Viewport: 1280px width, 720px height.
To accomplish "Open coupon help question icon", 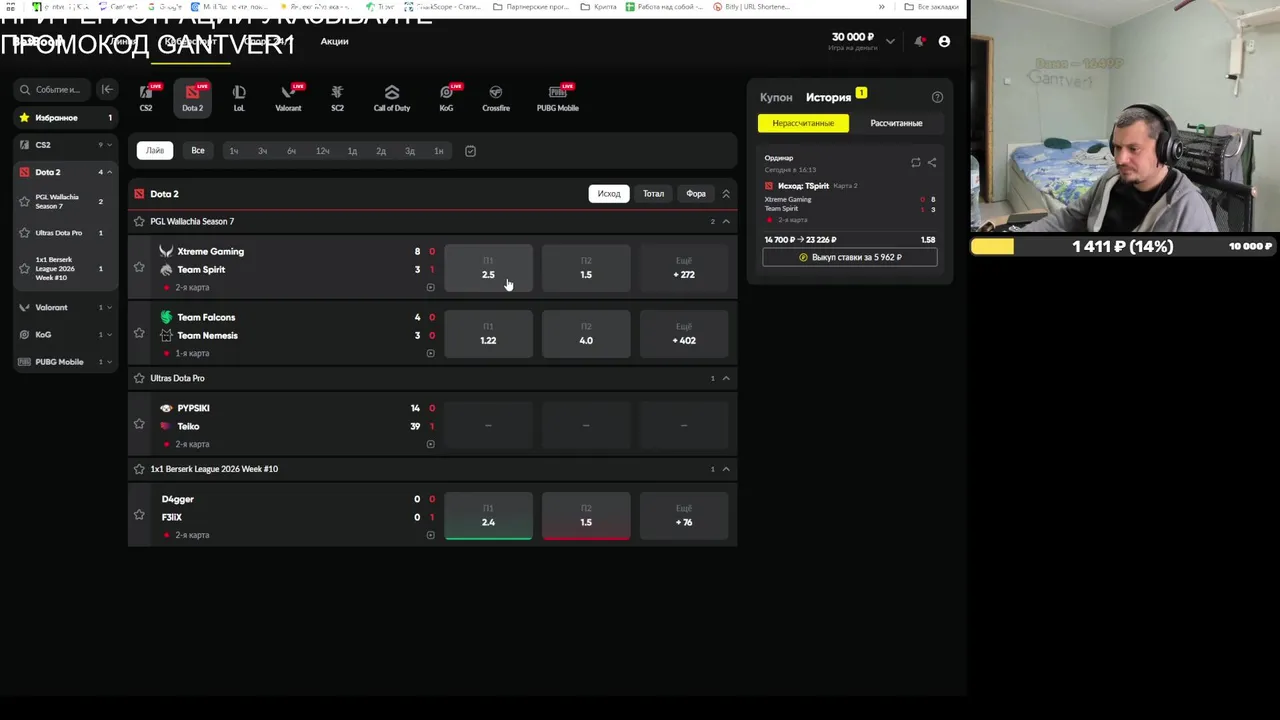I will coord(937,97).
